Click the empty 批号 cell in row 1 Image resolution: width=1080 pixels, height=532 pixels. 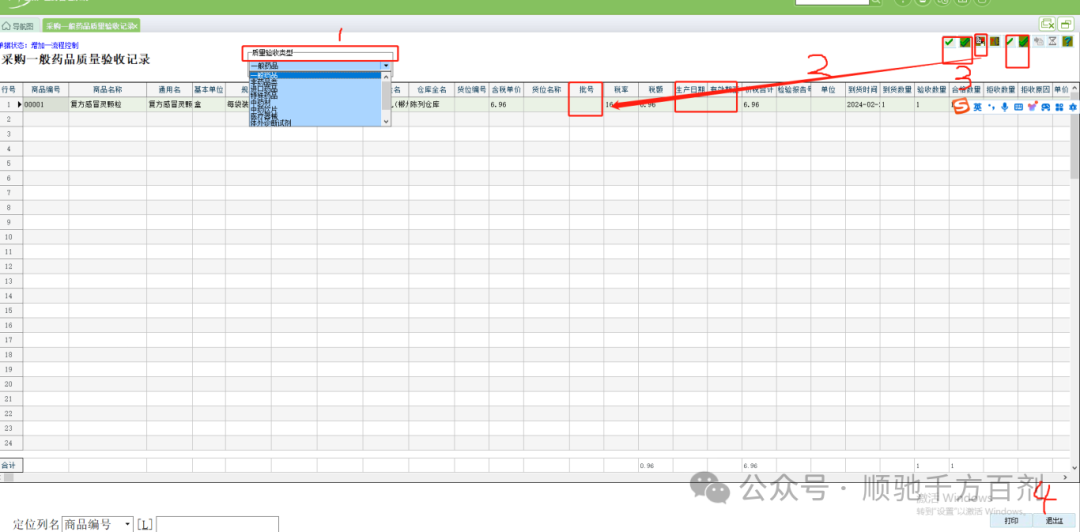(x=587, y=105)
